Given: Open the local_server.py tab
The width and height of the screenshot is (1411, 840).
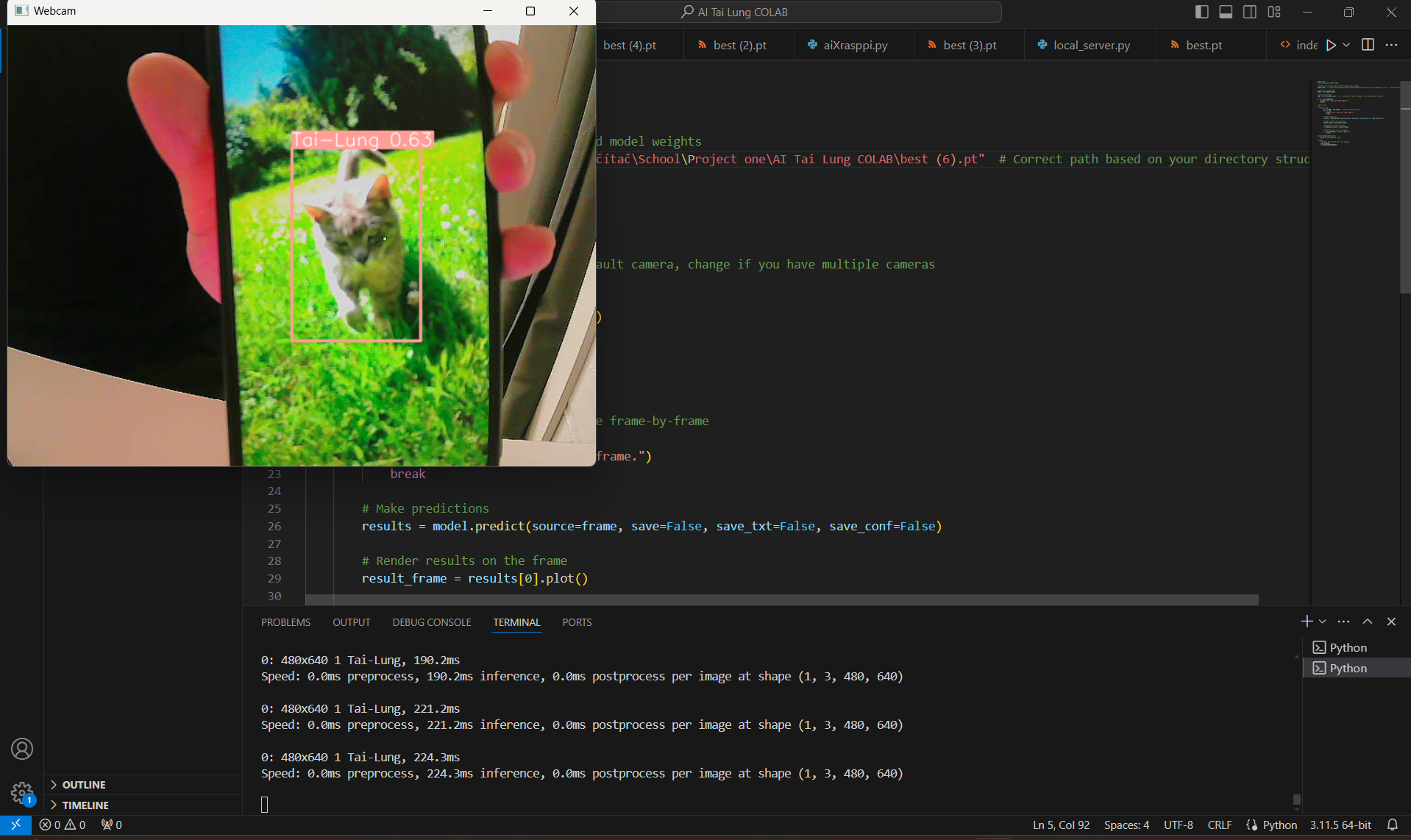Looking at the screenshot, I should pos(1090,45).
